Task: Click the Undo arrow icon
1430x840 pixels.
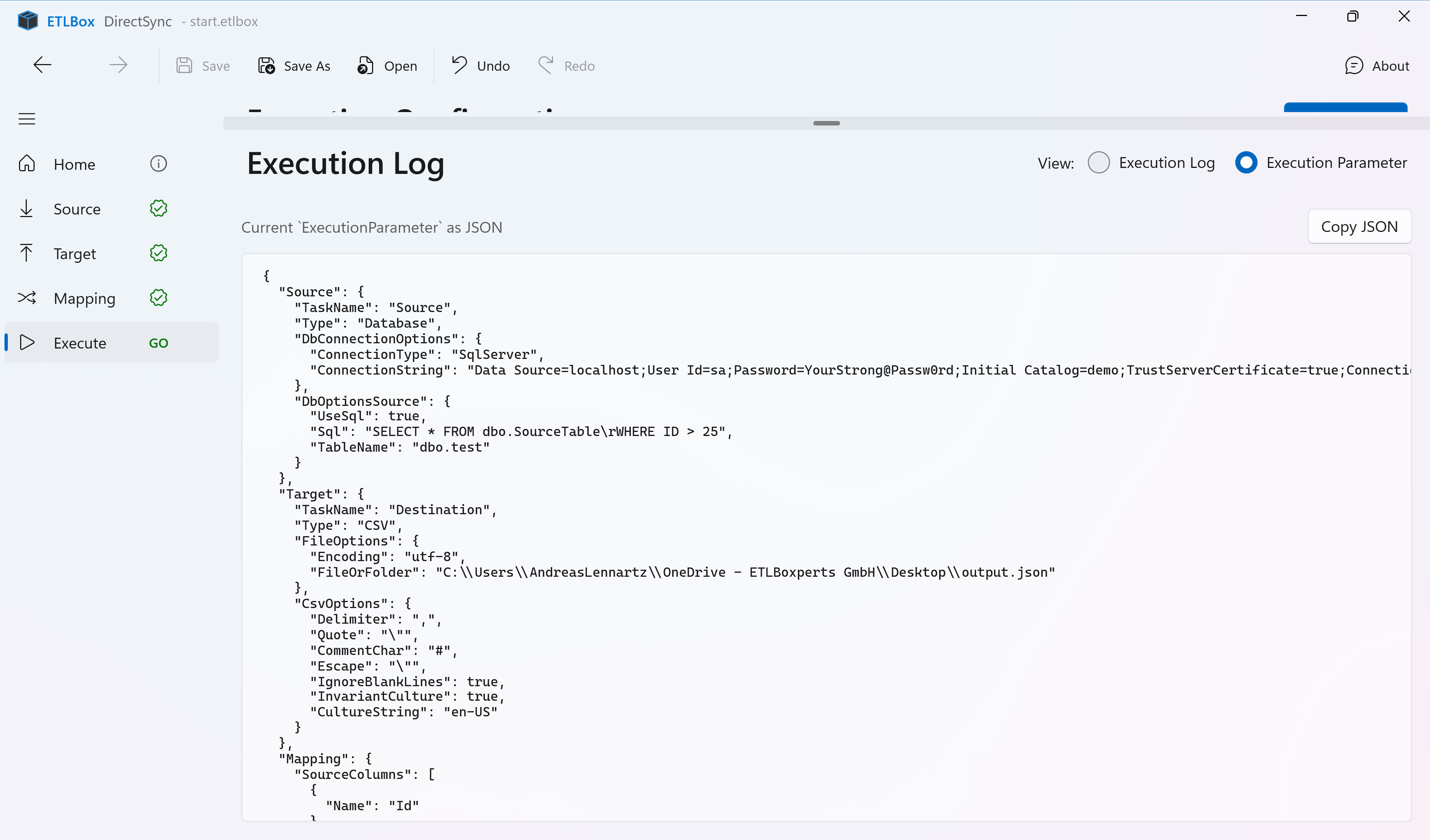Action: coord(458,65)
